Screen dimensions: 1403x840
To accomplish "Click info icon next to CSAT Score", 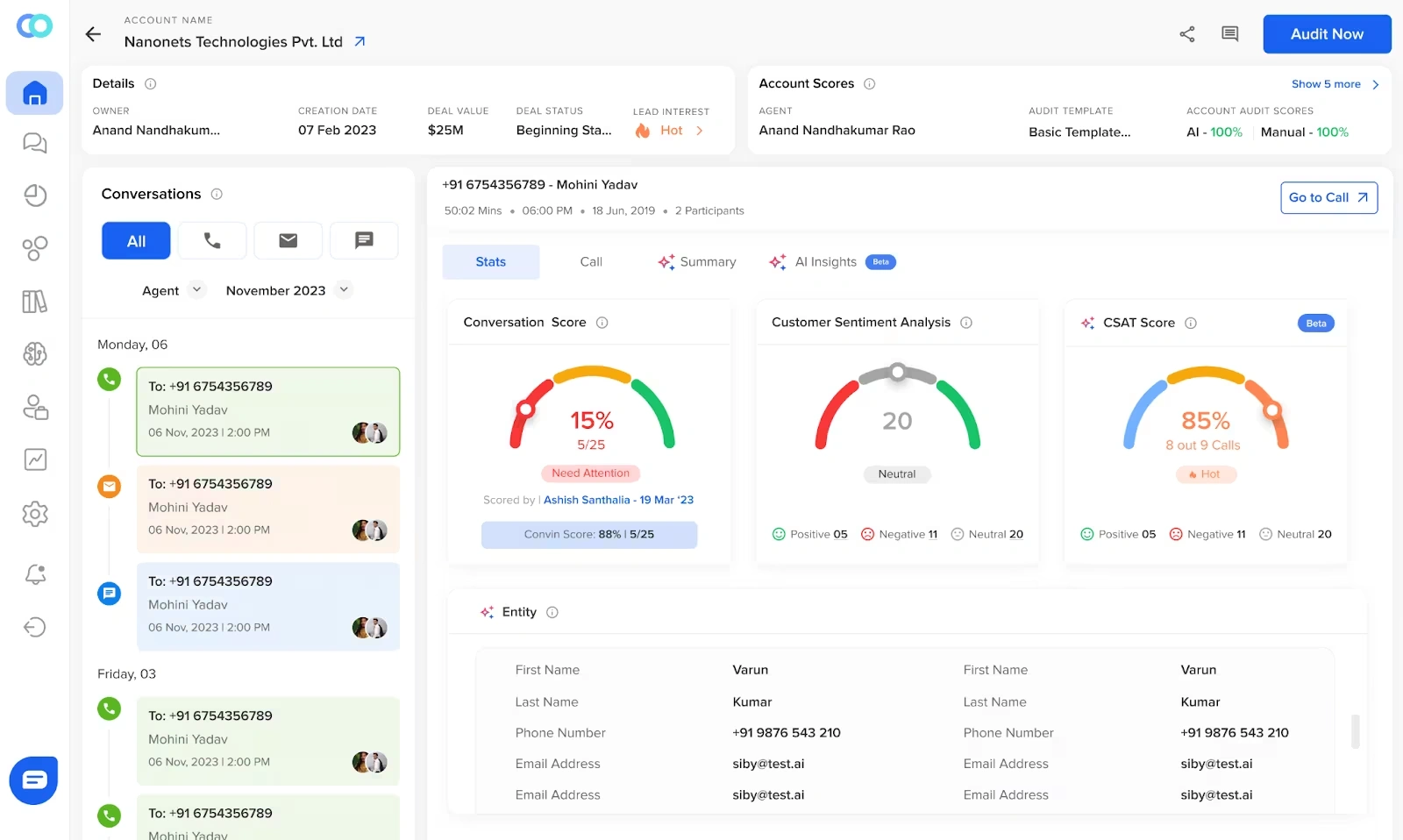I will pyautogui.click(x=1191, y=323).
